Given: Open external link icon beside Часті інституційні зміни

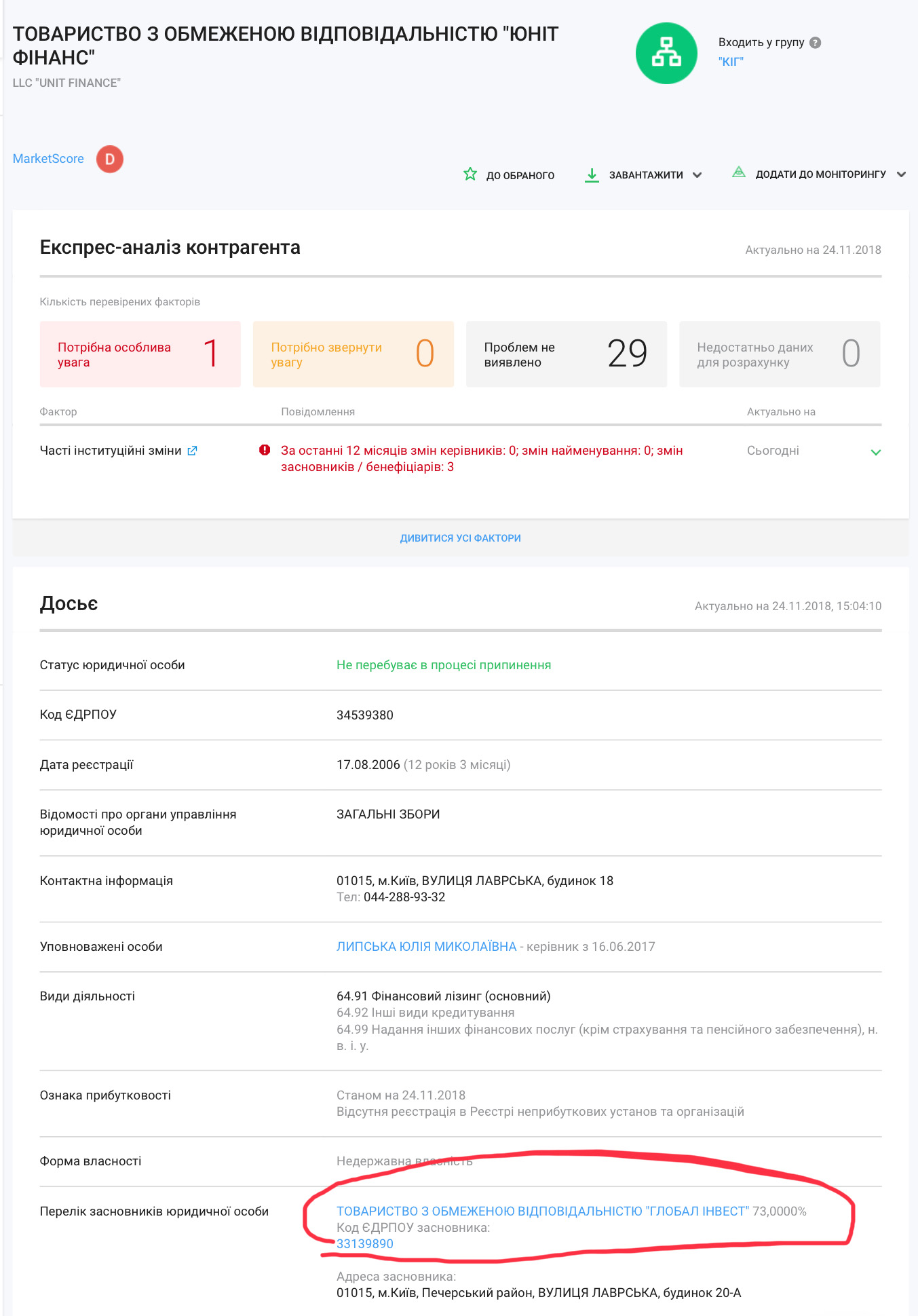Looking at the screenshot, I should click(x=192, y=451).
